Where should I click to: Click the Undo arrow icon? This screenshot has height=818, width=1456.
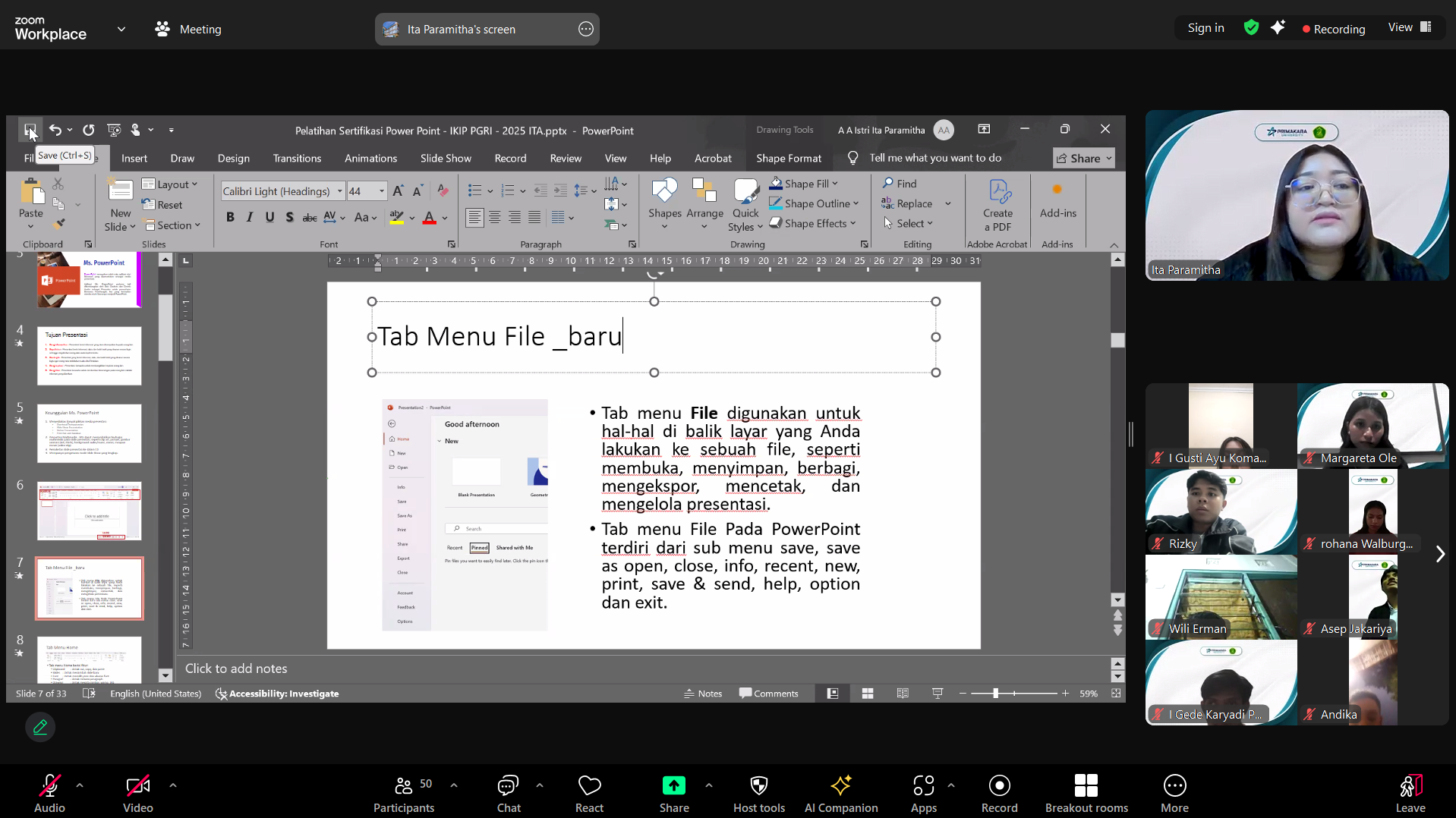click(x=55, y=130)
